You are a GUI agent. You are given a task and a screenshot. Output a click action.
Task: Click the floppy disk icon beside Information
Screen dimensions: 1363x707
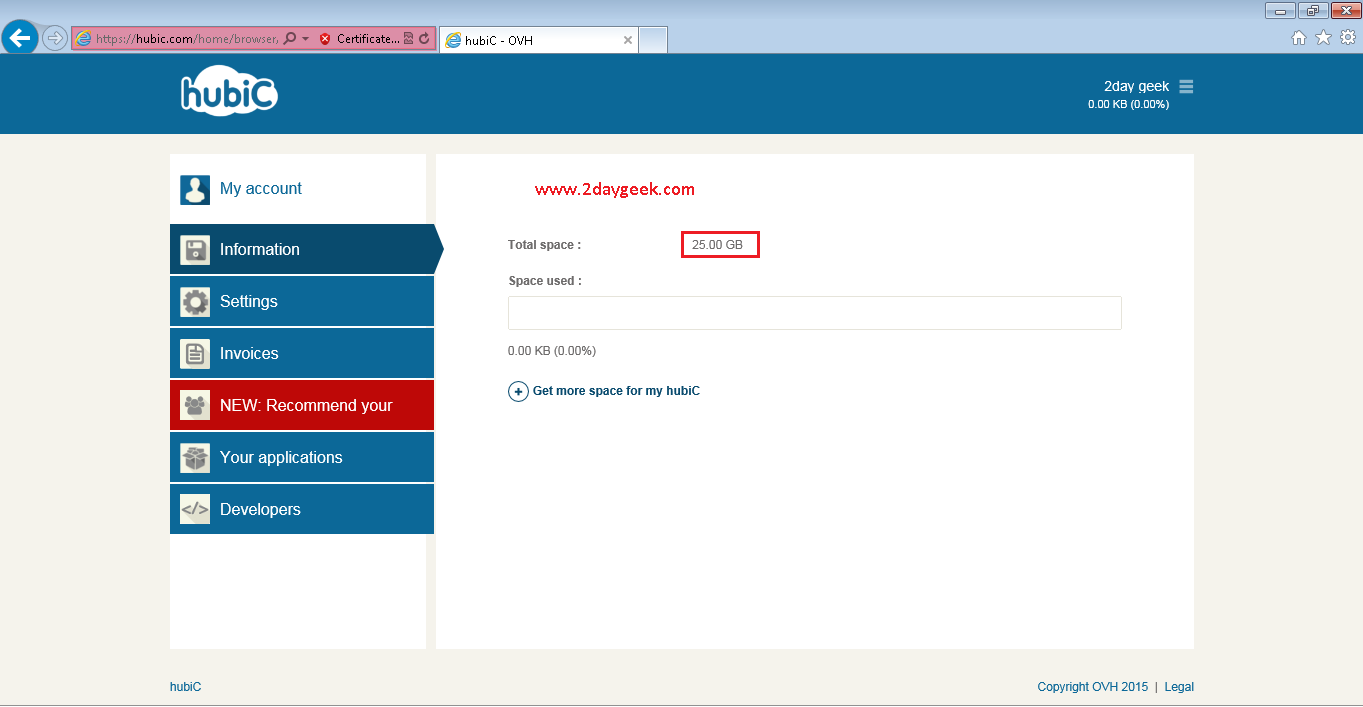click(x=195, y=250)
